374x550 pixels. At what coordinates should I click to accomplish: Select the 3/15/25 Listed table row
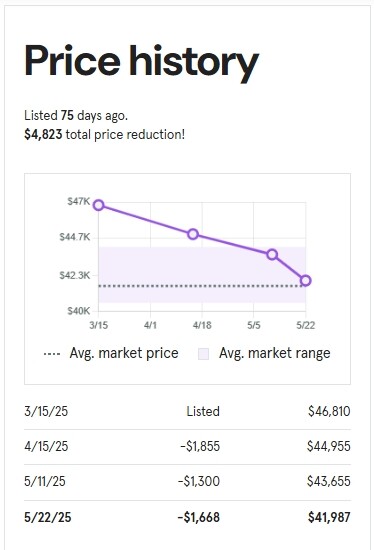pyautogui.click(x=187, y=411)
